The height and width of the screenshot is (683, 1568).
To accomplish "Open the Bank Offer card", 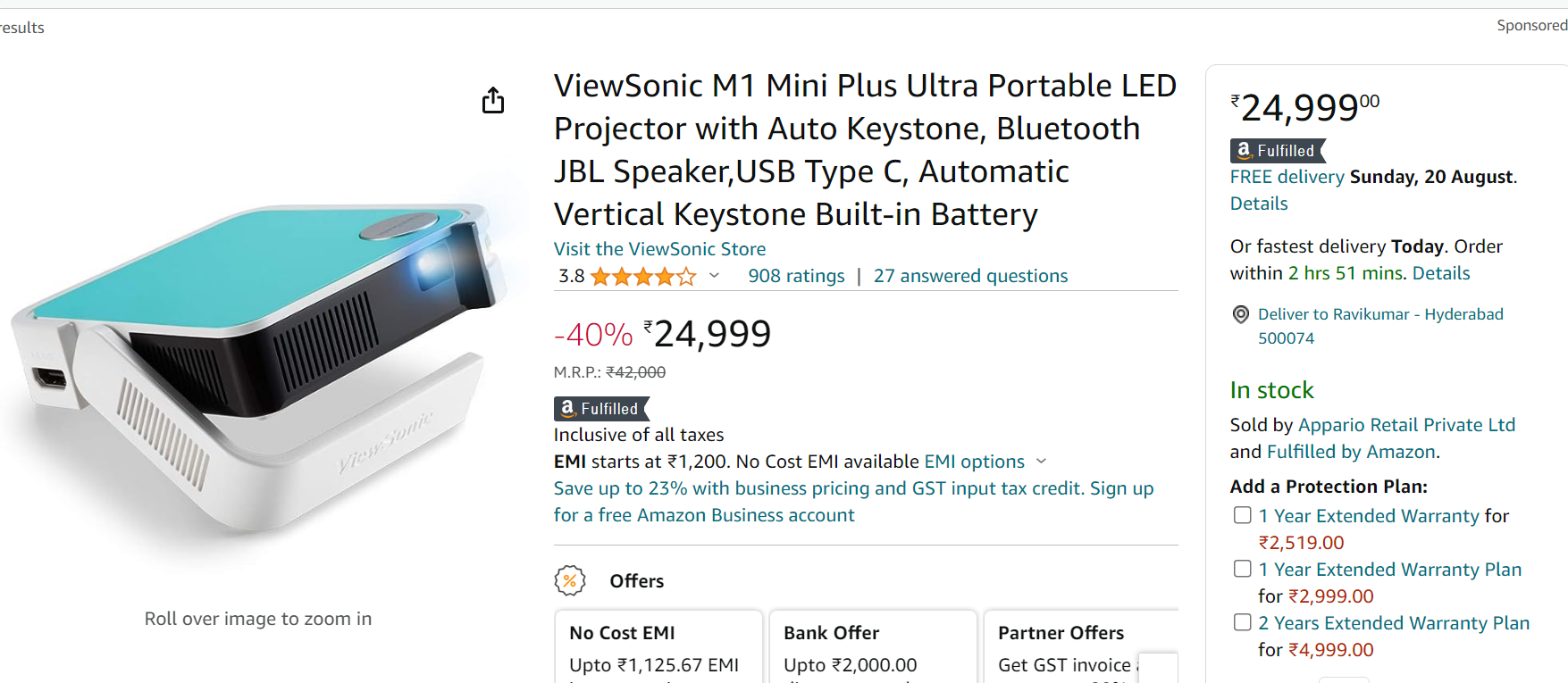I will [x=873, y=647].
